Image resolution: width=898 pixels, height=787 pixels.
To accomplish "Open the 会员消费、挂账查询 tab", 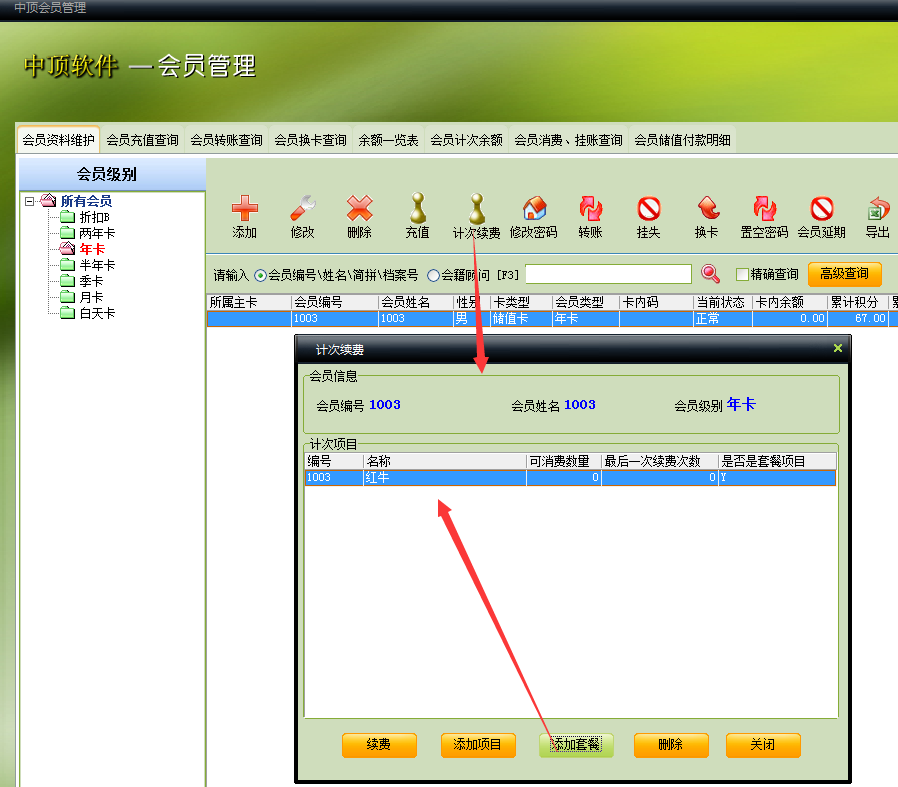I will (x=568, y=140).
